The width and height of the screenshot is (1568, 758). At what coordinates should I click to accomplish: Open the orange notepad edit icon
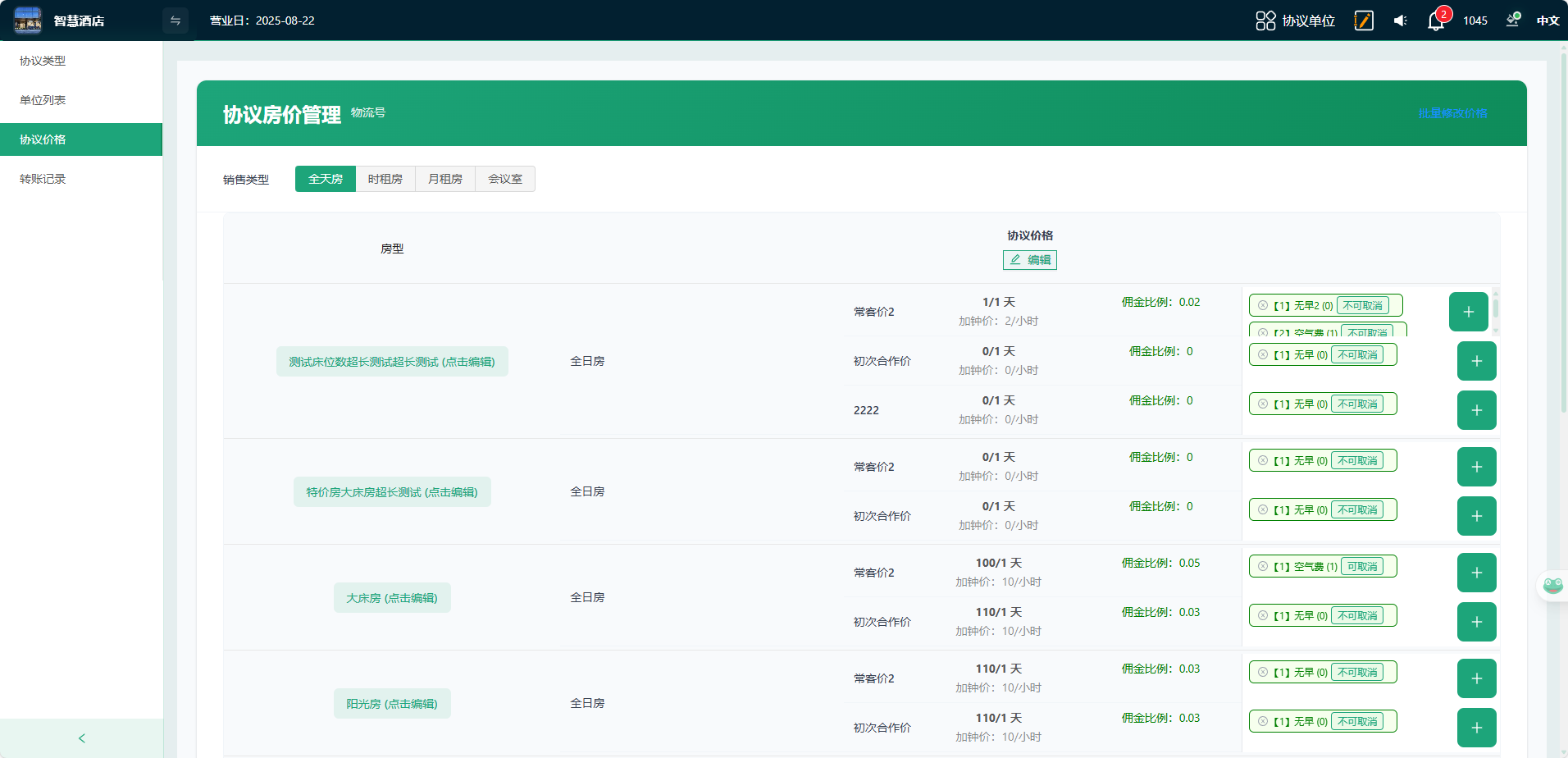point(1364,21)
